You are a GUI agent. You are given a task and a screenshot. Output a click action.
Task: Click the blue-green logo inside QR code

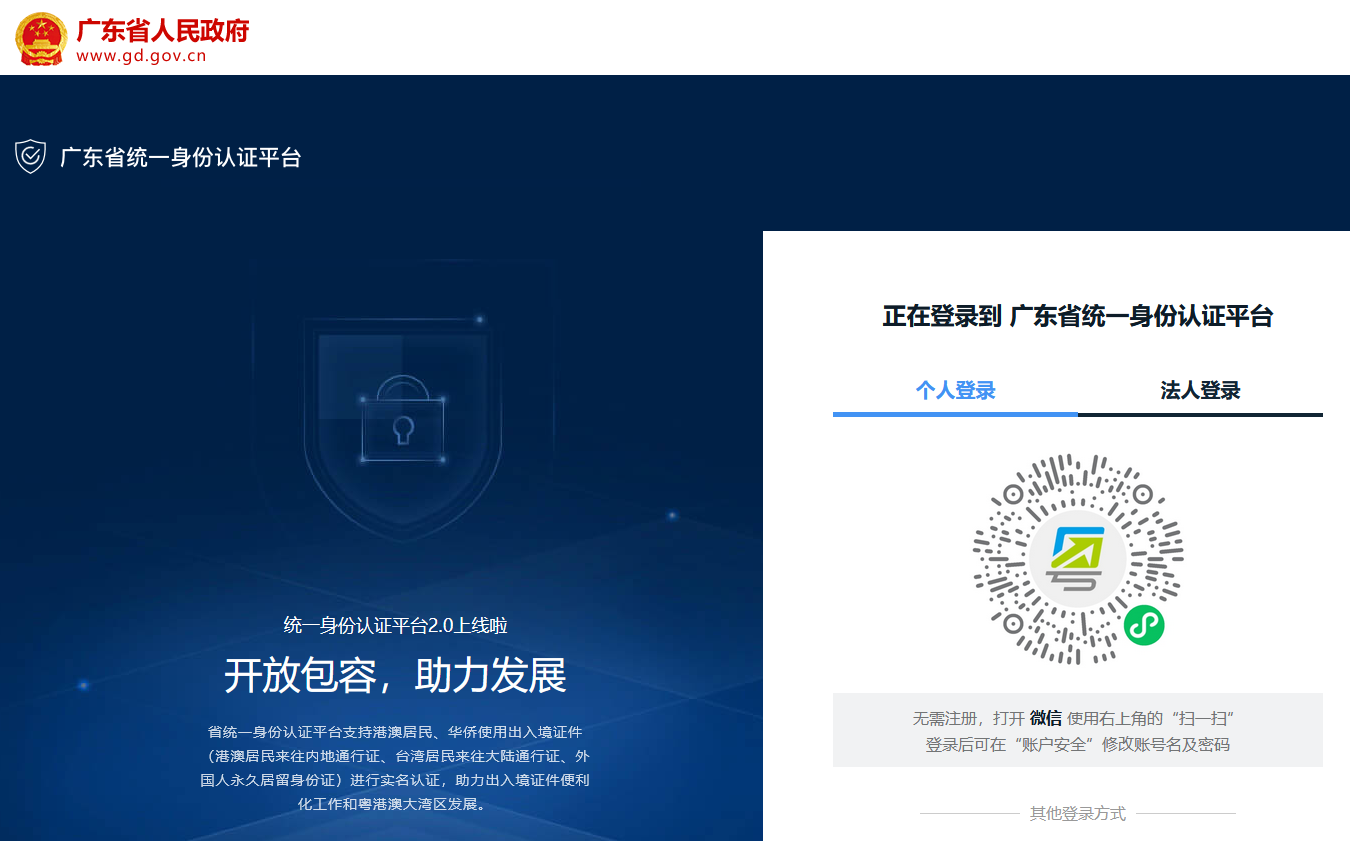pos(1077,558)
